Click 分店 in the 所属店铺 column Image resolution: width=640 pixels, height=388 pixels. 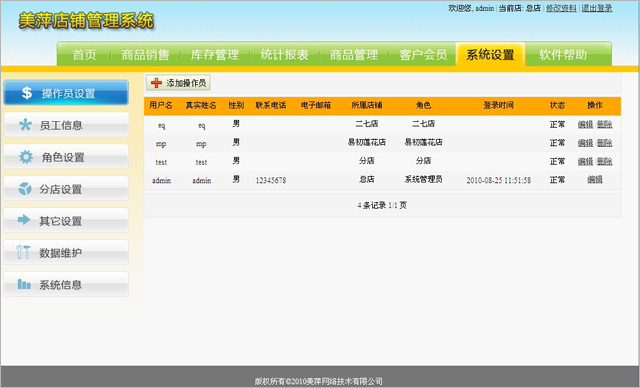click(367, 161)
